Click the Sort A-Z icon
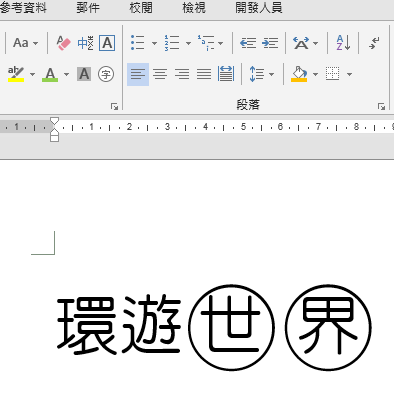Screen dimensions: 394x393 (343, 43)
